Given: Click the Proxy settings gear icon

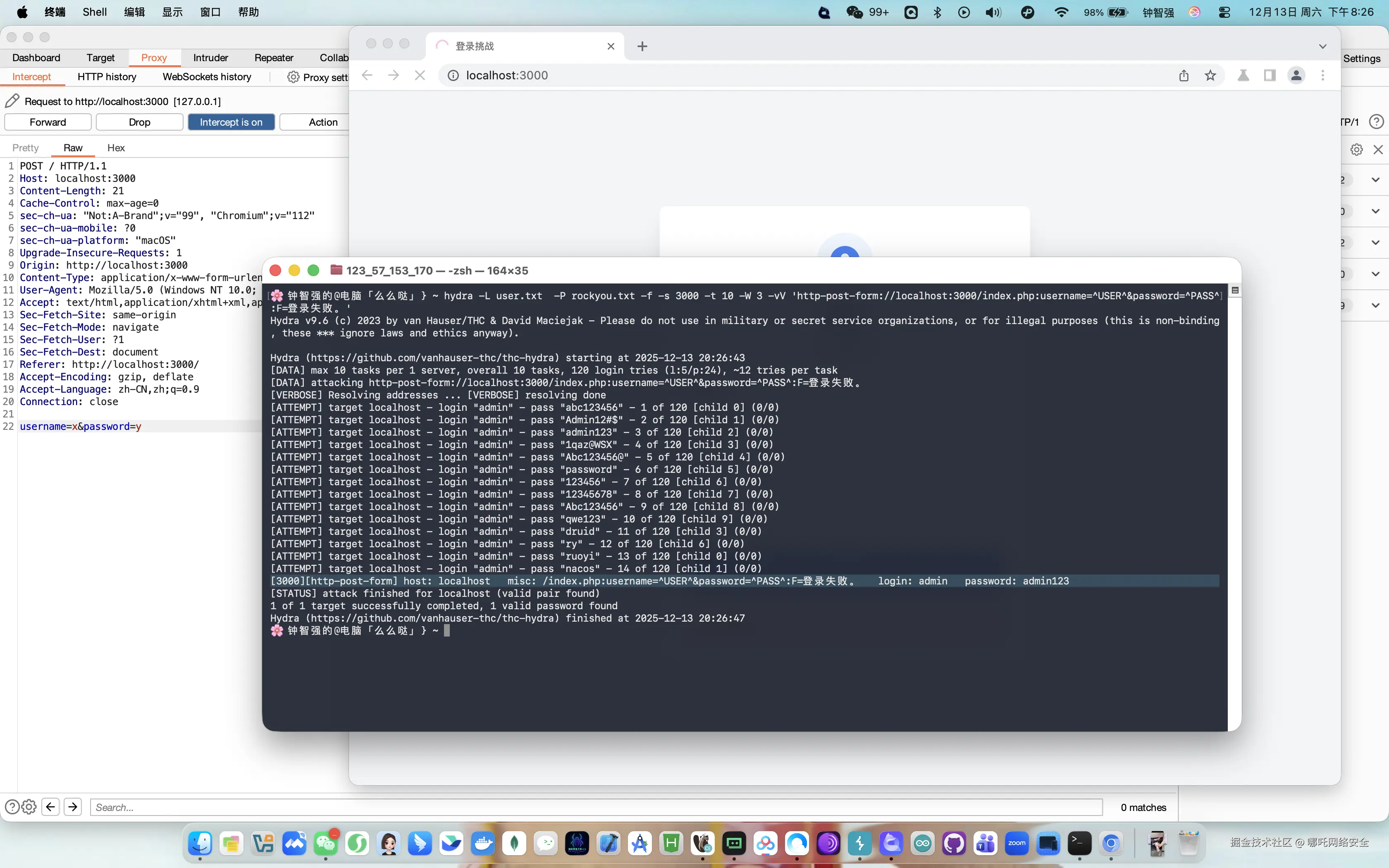Looking at the screenshot, I should [x=293, y=77].
